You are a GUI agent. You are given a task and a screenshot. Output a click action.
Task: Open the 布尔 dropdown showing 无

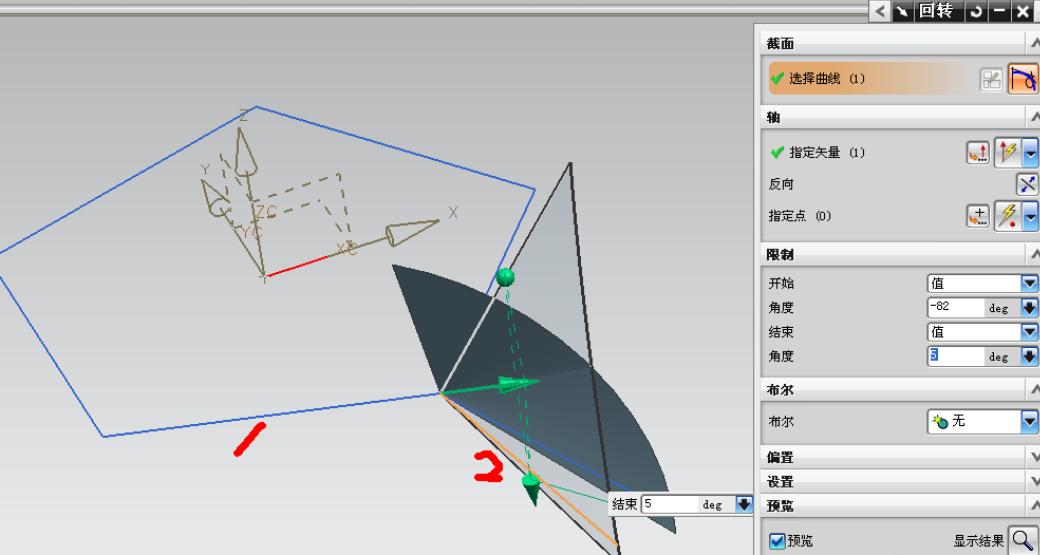click(982, 422)
